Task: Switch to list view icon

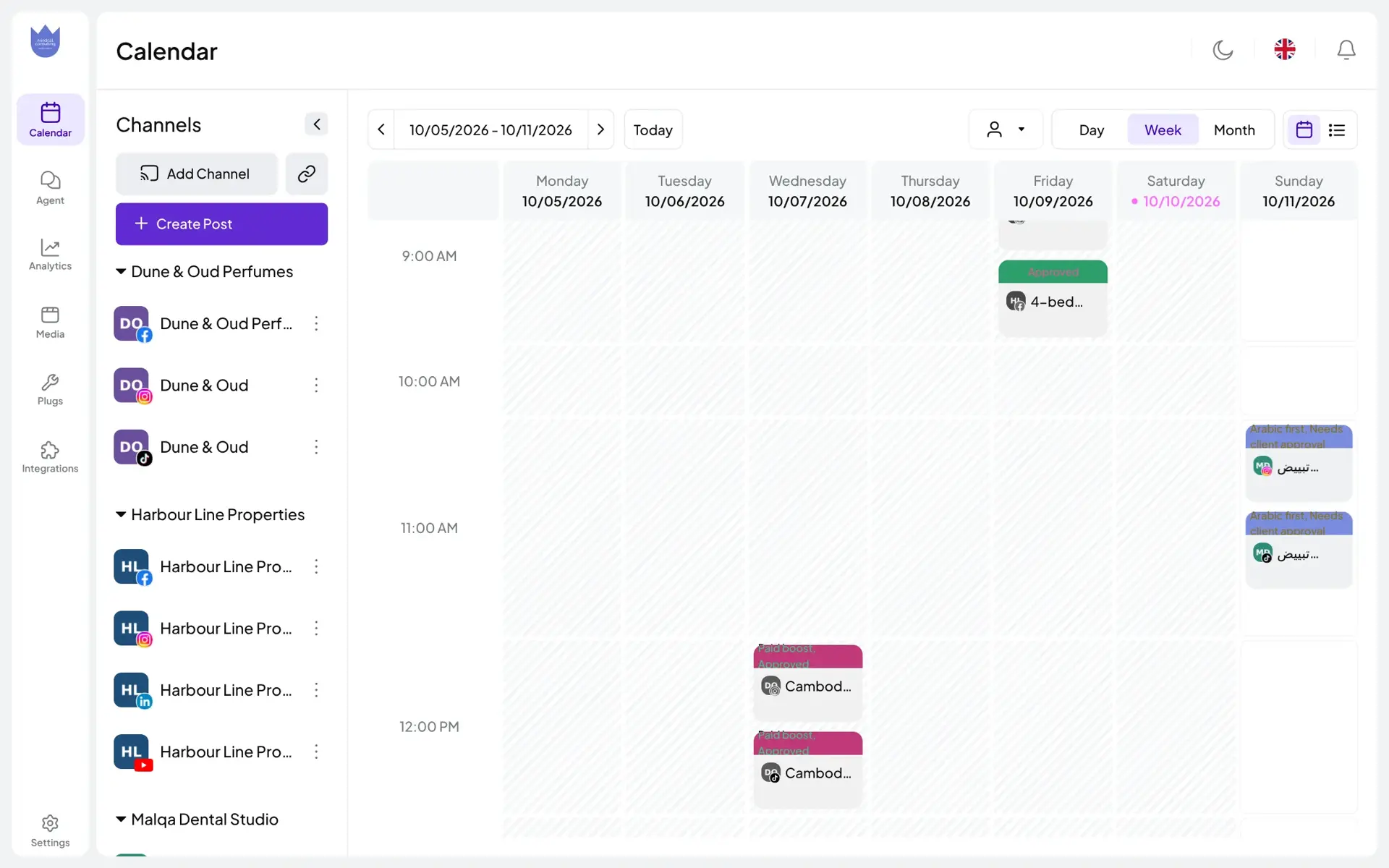Action: [x=1337, y=129]
